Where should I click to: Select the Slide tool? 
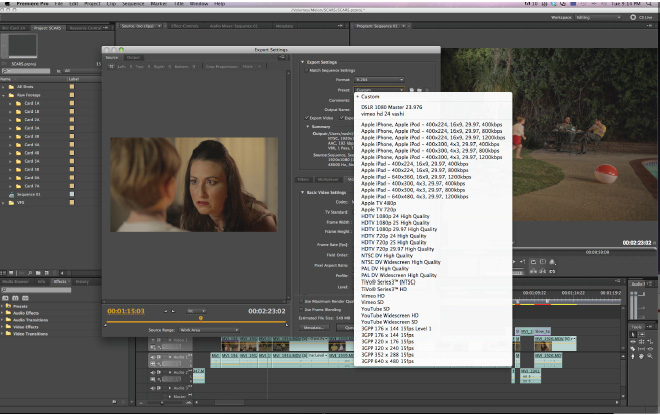[x=651, y=349]
